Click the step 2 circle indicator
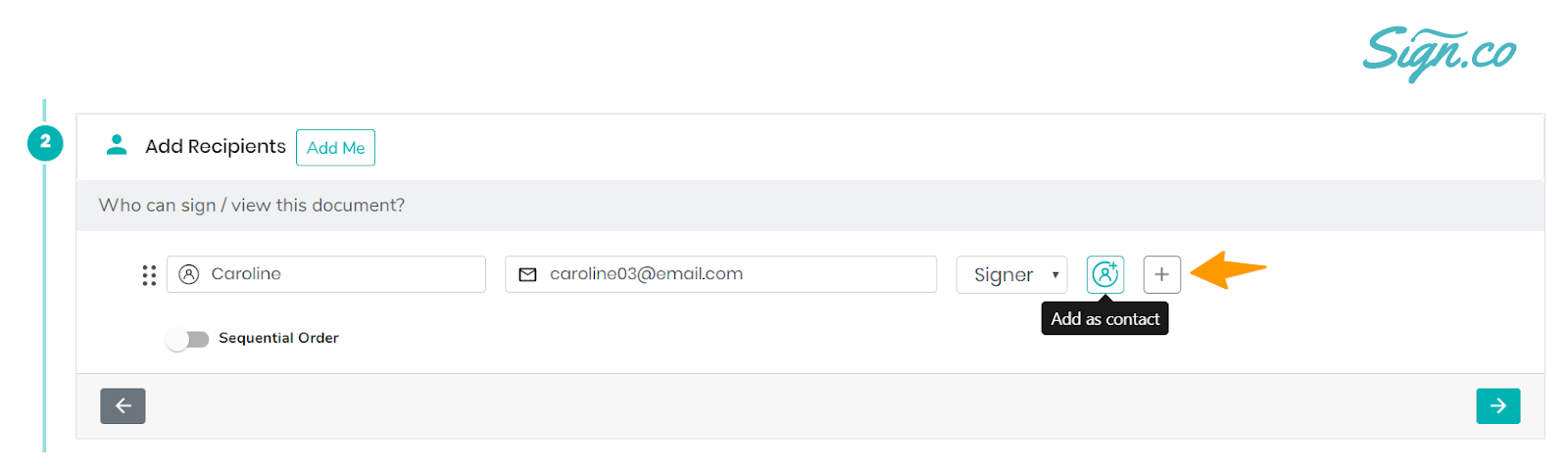 tap(45, 142)
